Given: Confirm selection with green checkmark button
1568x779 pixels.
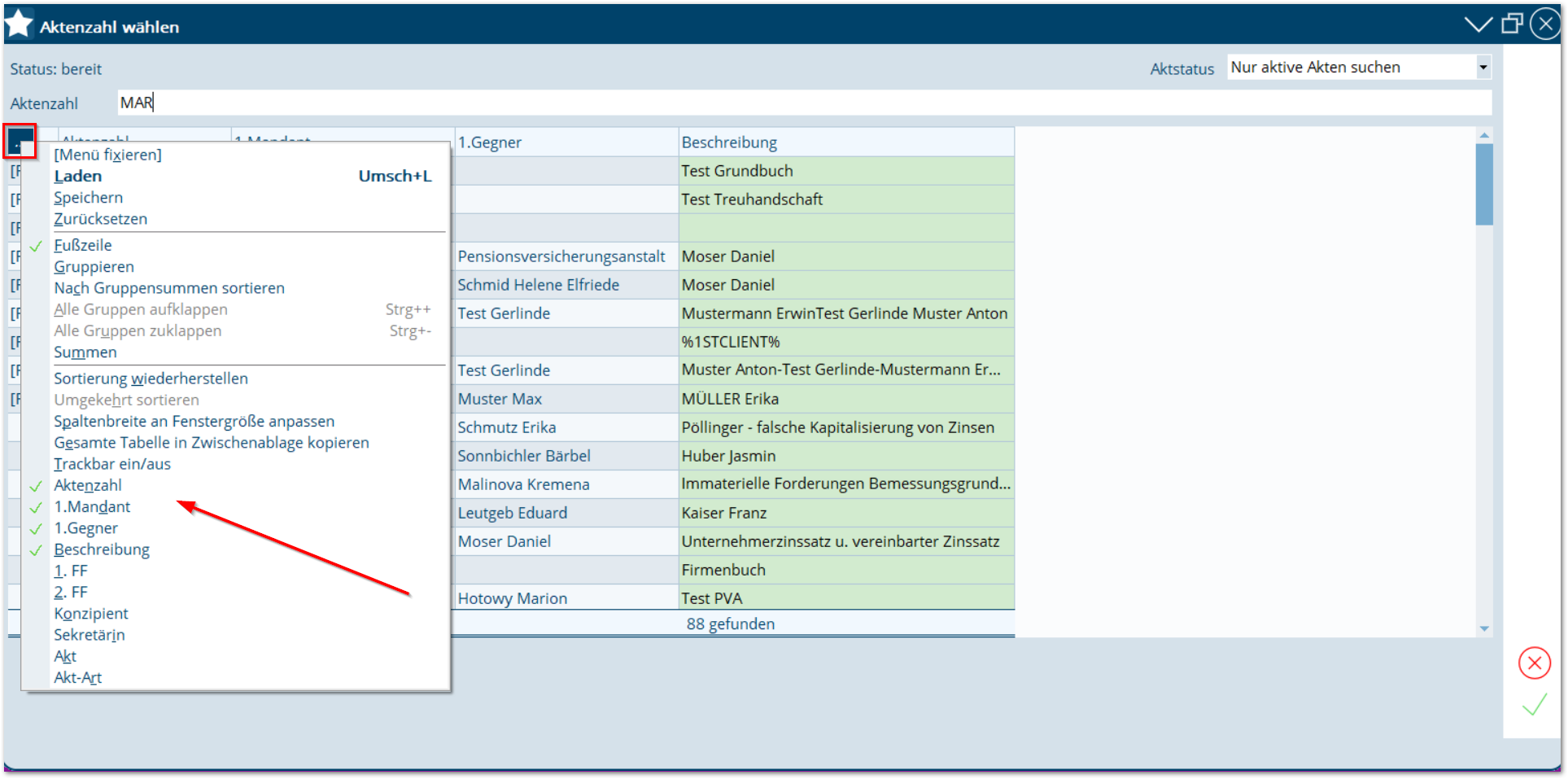Looking at the screenshot, I should click(x=1535, y=704).
